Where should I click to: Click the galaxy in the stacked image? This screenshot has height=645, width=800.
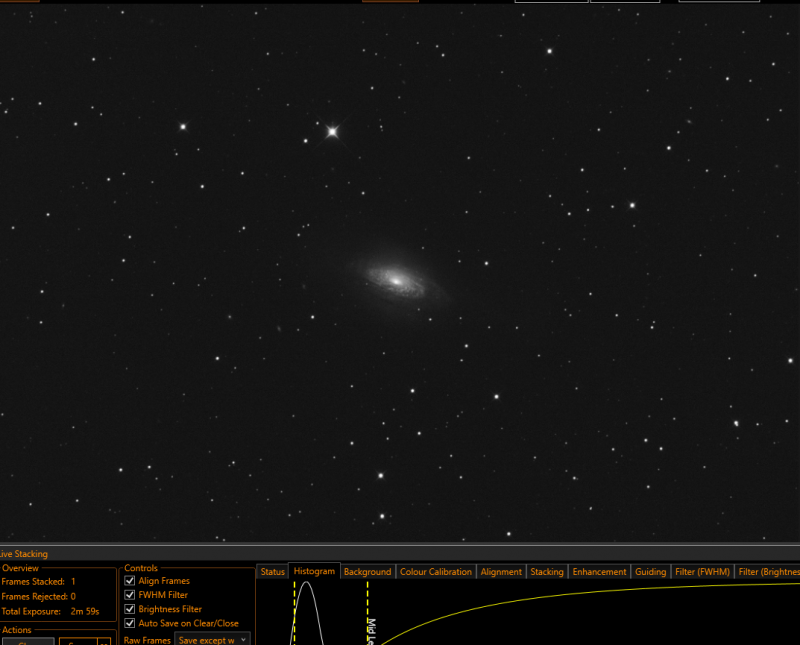tap(396, 280)
